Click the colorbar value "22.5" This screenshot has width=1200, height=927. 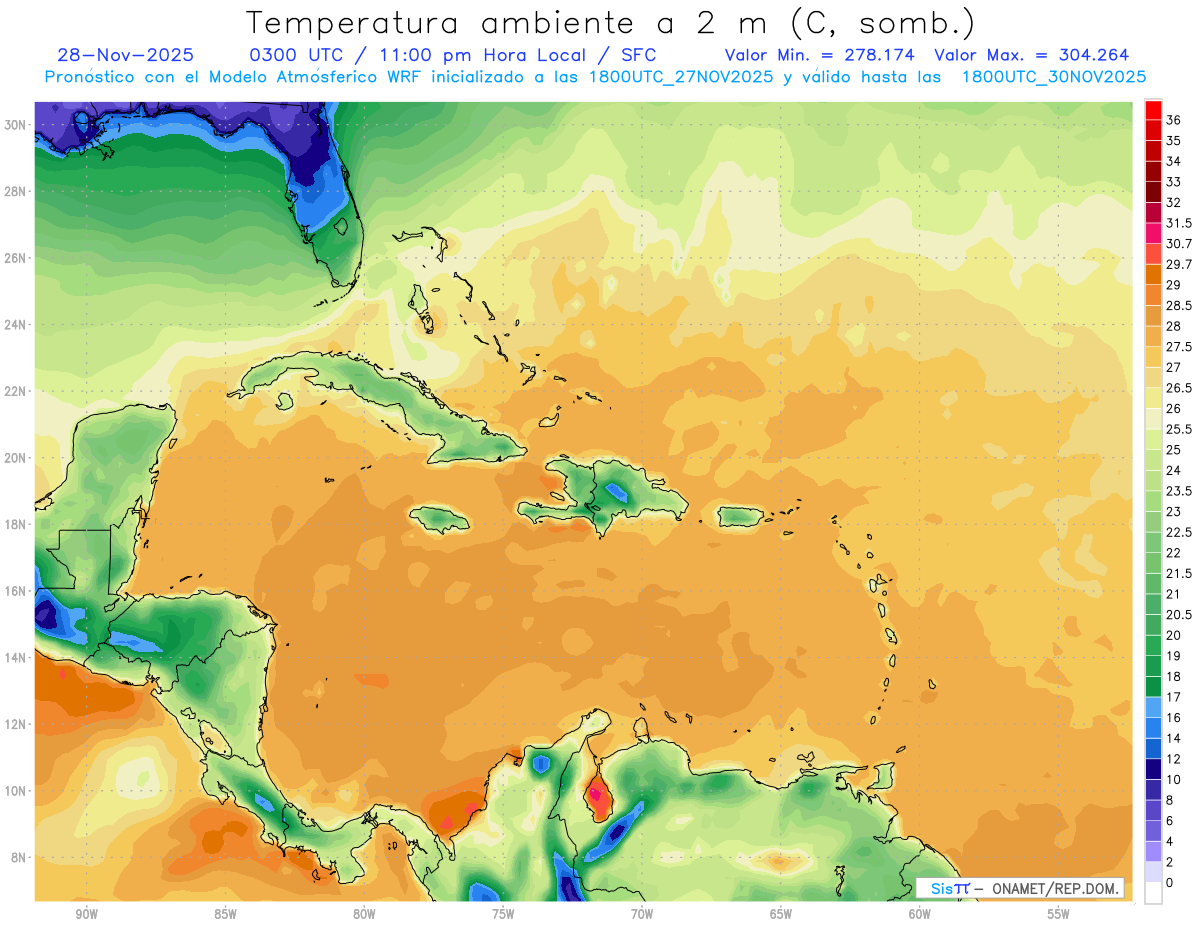[x=1179, y=532]
